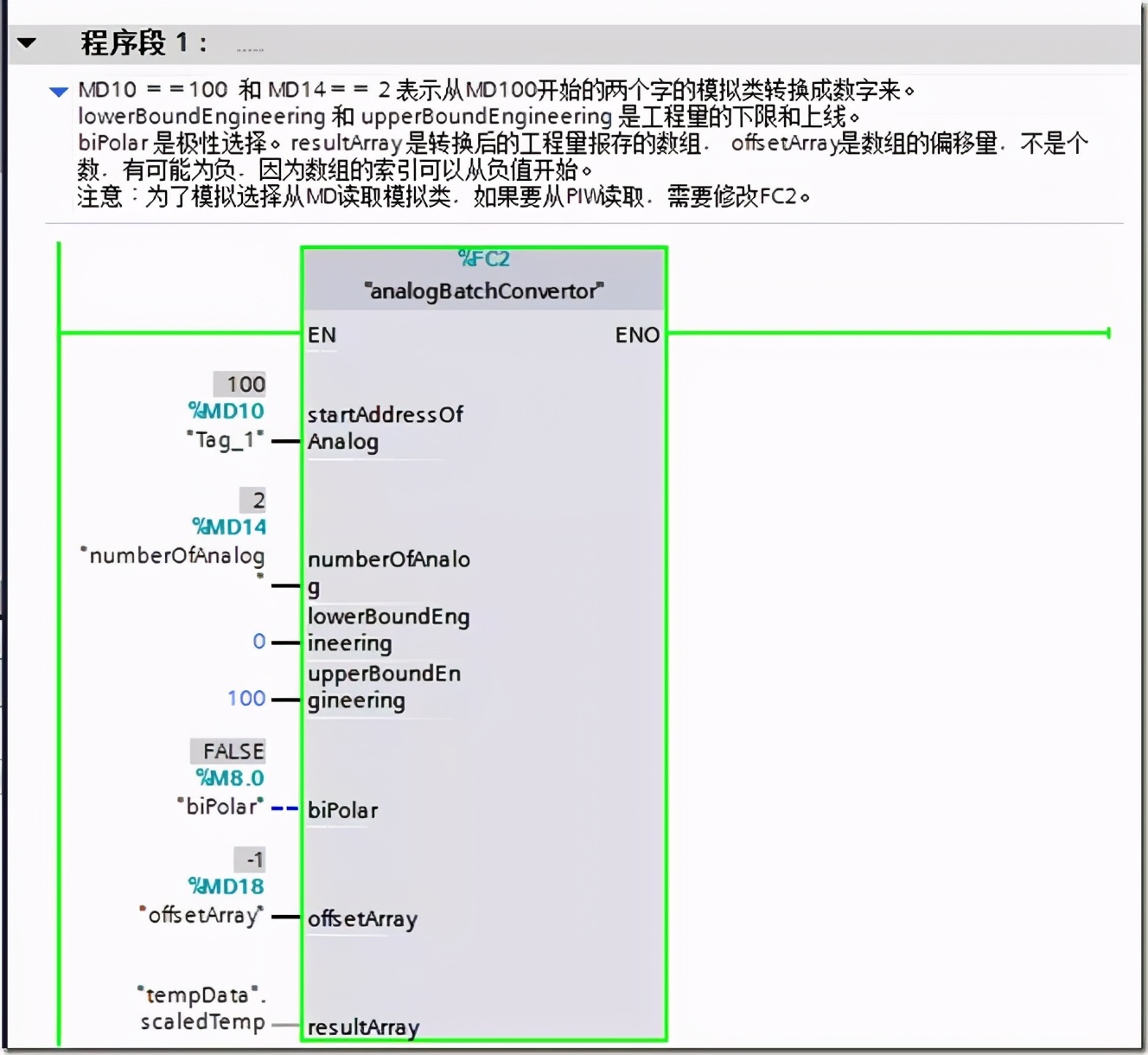Click the lowerBoundEngineering value 0
1148x1055 pixels.
coord(258,642)
